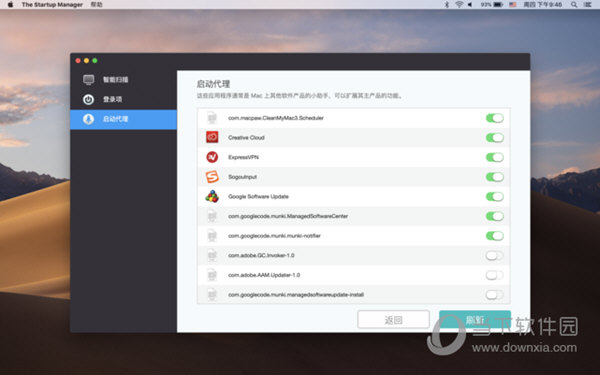This screenshot has width=600, height=375.
Task: Open the Smart Scan sidebar icon
Action: tap(88, 80)
